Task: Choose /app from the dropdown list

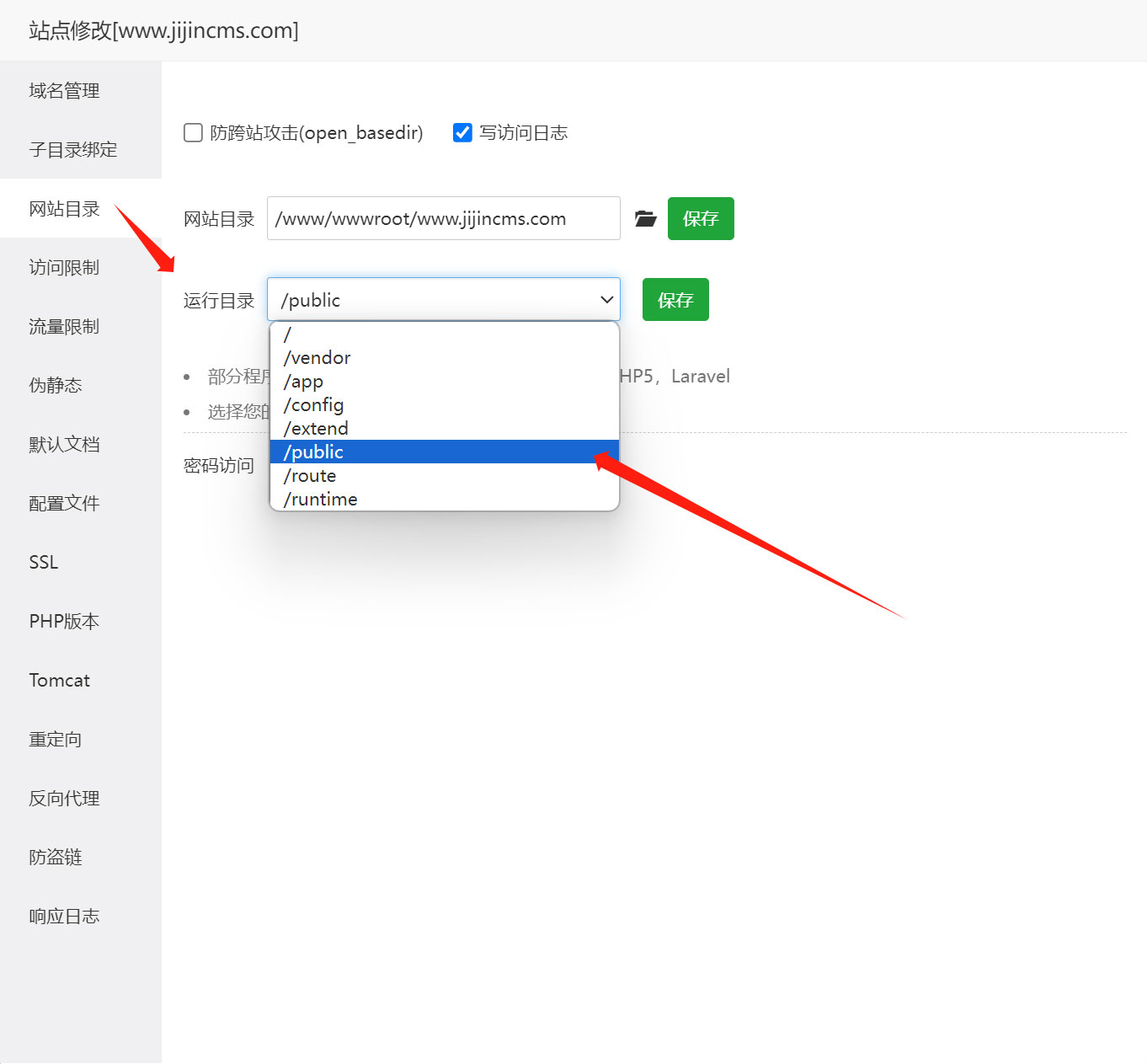Action: click(445, 381)
